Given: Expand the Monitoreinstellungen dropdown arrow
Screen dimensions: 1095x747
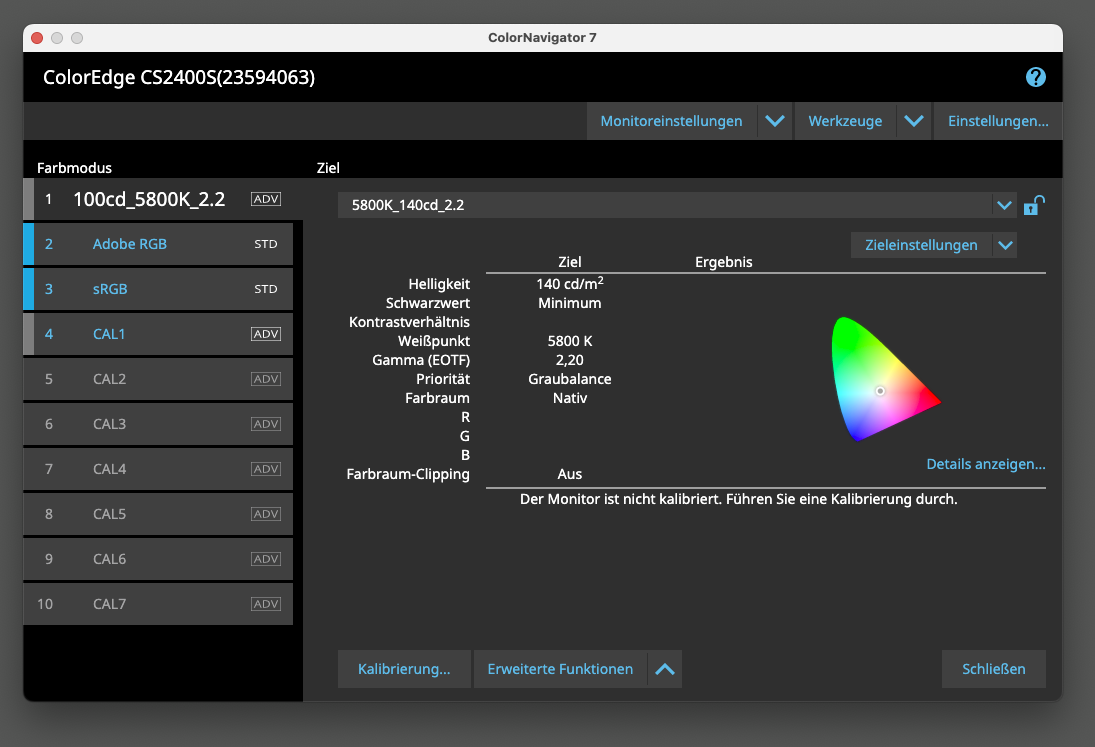Looking at the screenshot, I should point(774,121).
